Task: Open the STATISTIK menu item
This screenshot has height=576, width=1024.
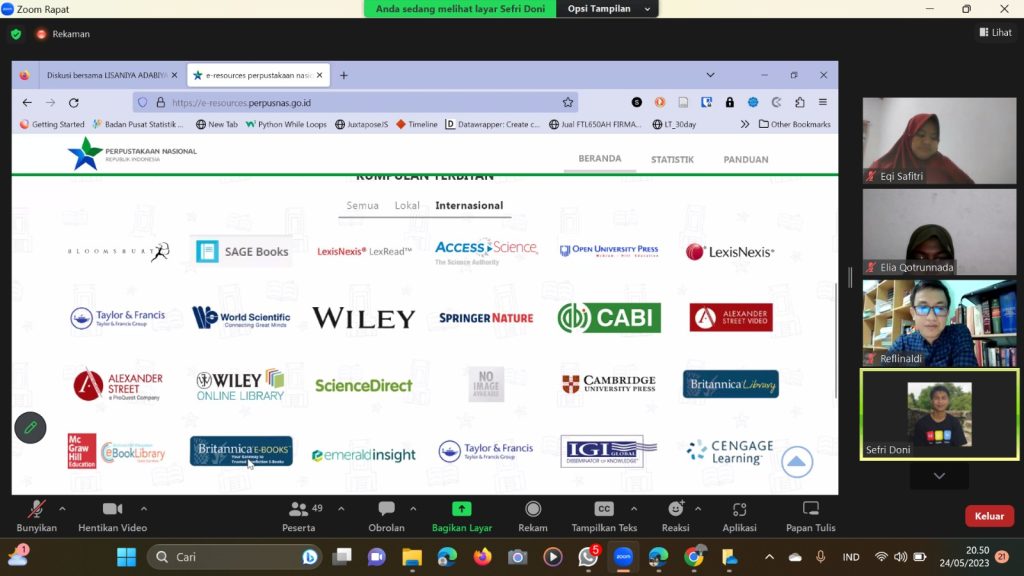Action: (x=672, y=160)
